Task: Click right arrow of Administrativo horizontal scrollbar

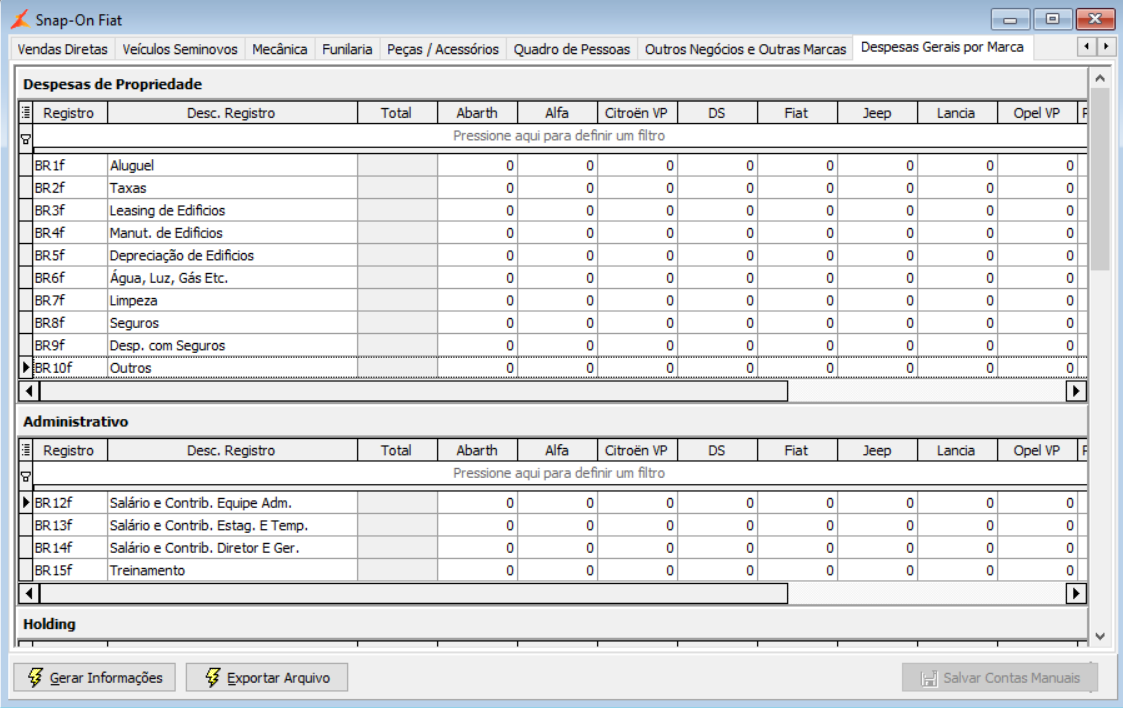Action: (1076, 593)
